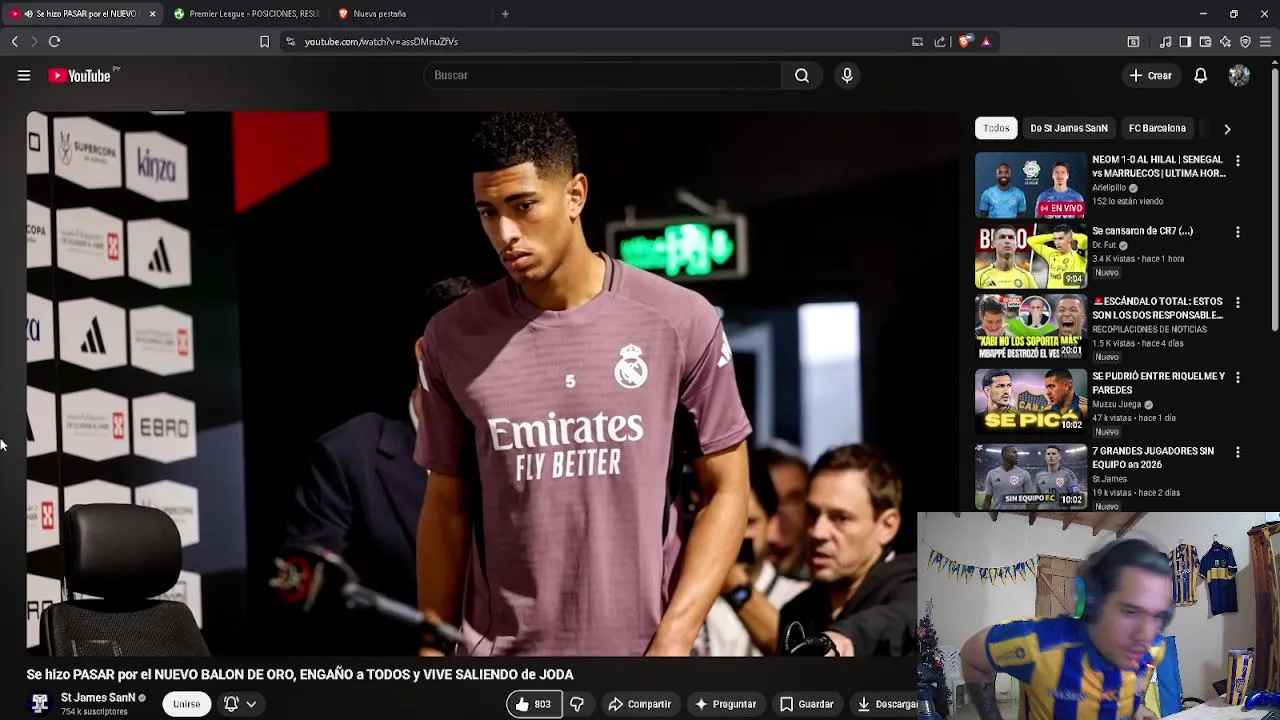This screenshot has height=720, width=1280.
Task: Click the page vertical scrollbar
Action: point(1275,200)
